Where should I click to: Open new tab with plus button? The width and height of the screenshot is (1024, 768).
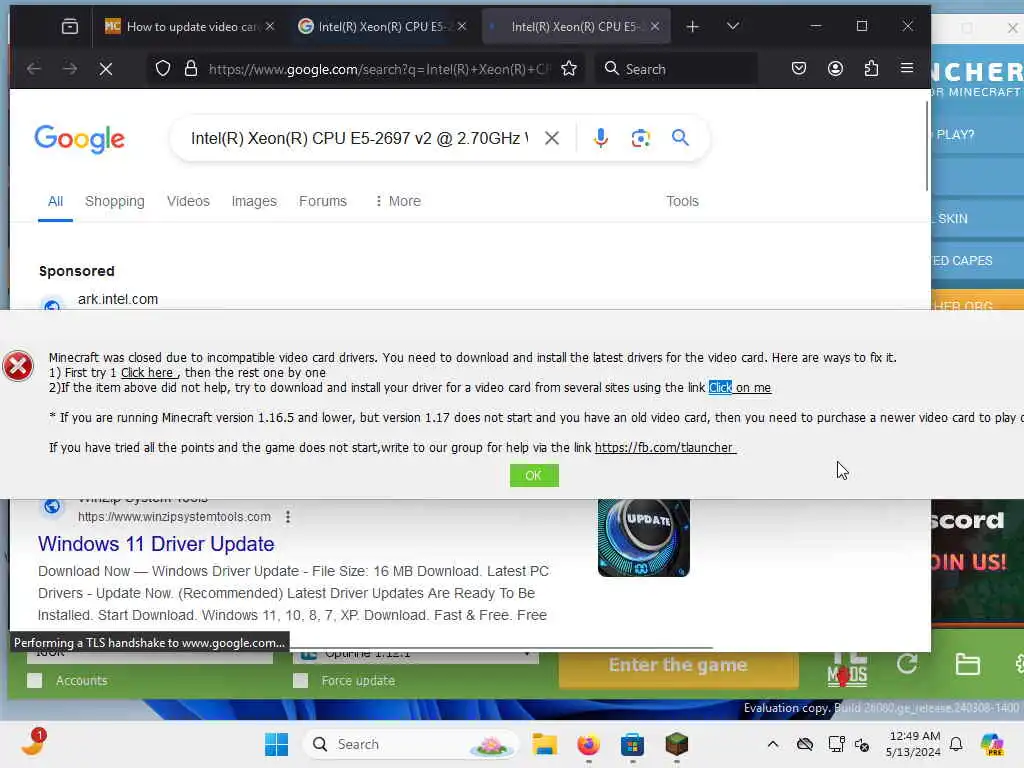point(693,27)
